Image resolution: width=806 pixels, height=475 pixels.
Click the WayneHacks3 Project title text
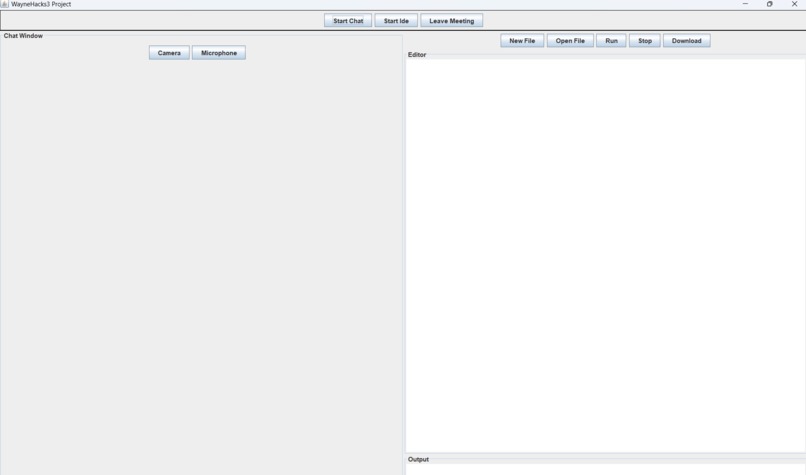(41, 4)
